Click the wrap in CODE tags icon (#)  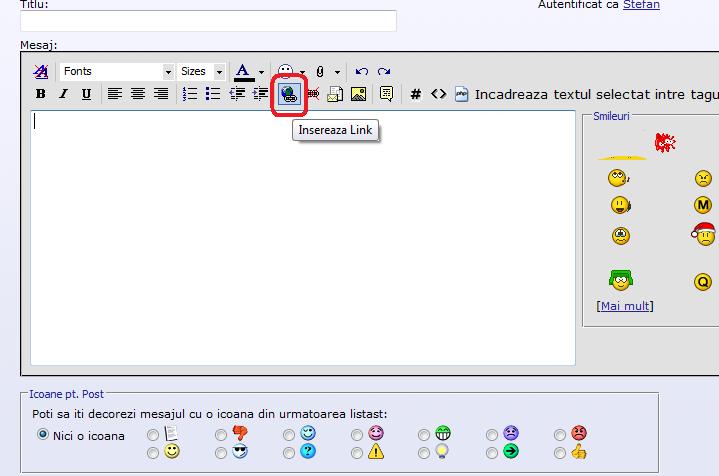click(x=416, y=94)
